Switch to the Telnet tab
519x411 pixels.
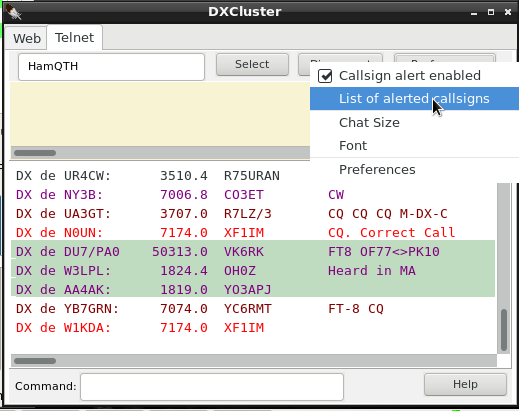[x=74, y=37]
